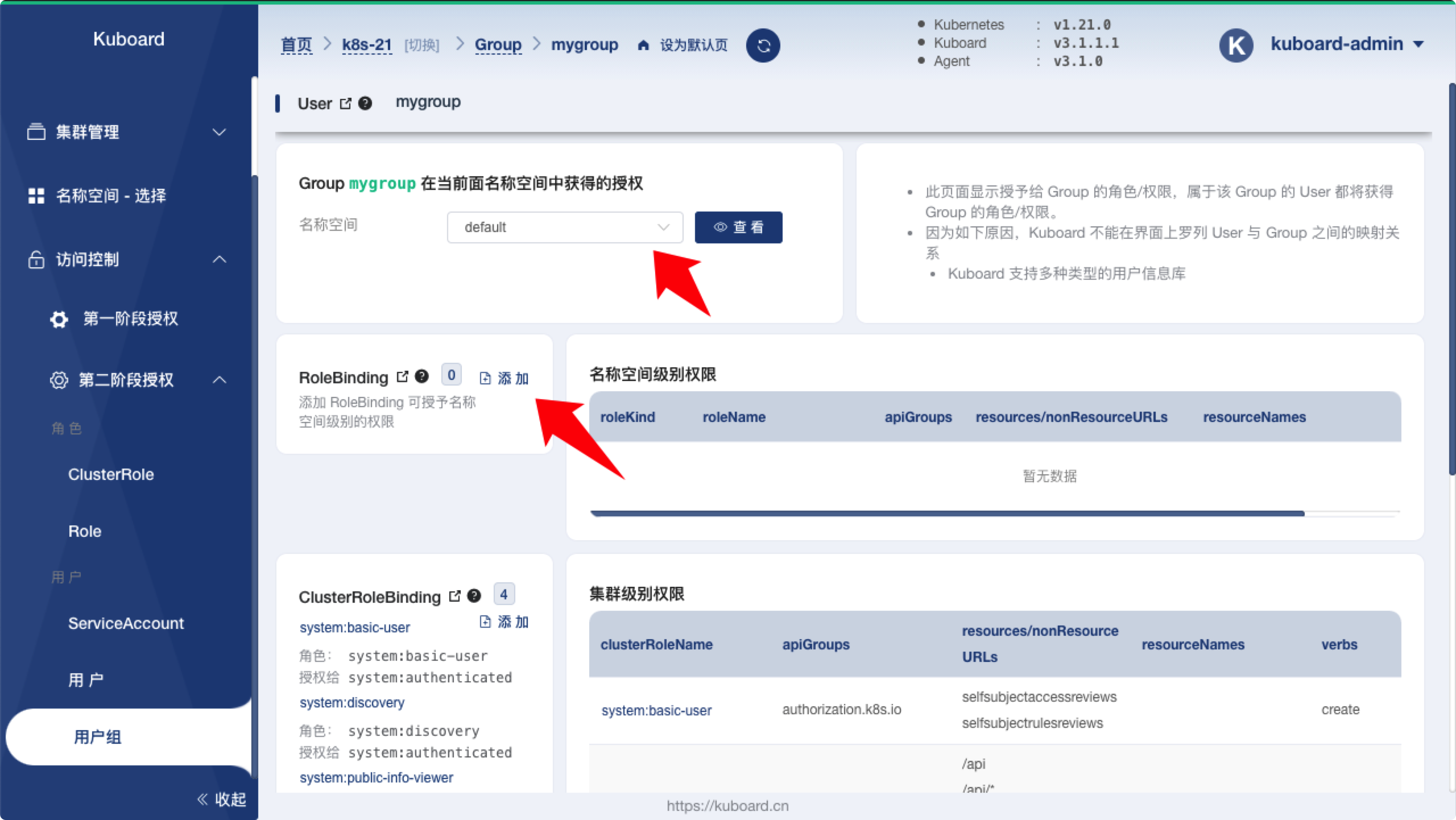Click the circular refresh icon in header
Viewport: 1456px width, 820px height.
click(x=763, y=45)
